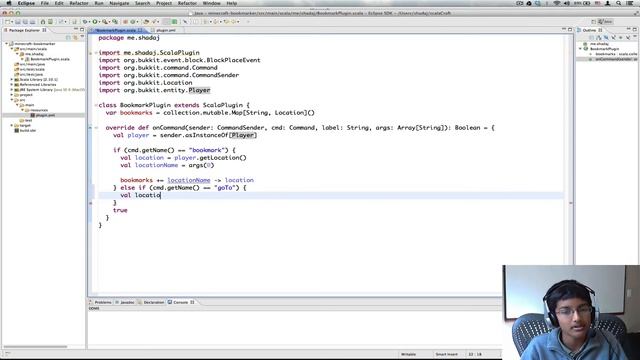
Task: Click the green Run toolbar button
Action: [95, 22]
